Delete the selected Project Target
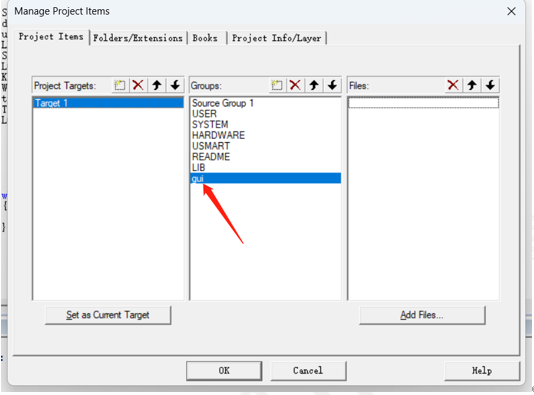Image resolution: width=534 pixels, height=395 pixels. tap(138, 85)
